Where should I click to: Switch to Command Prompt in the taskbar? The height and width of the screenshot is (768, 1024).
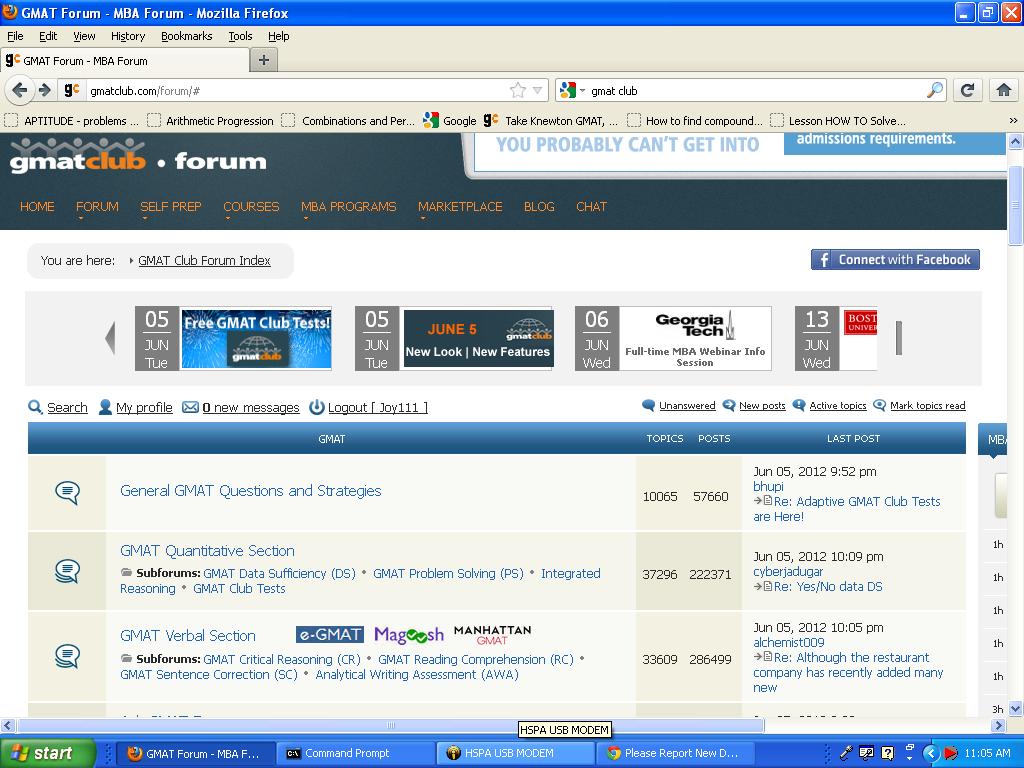coord(347,753)
